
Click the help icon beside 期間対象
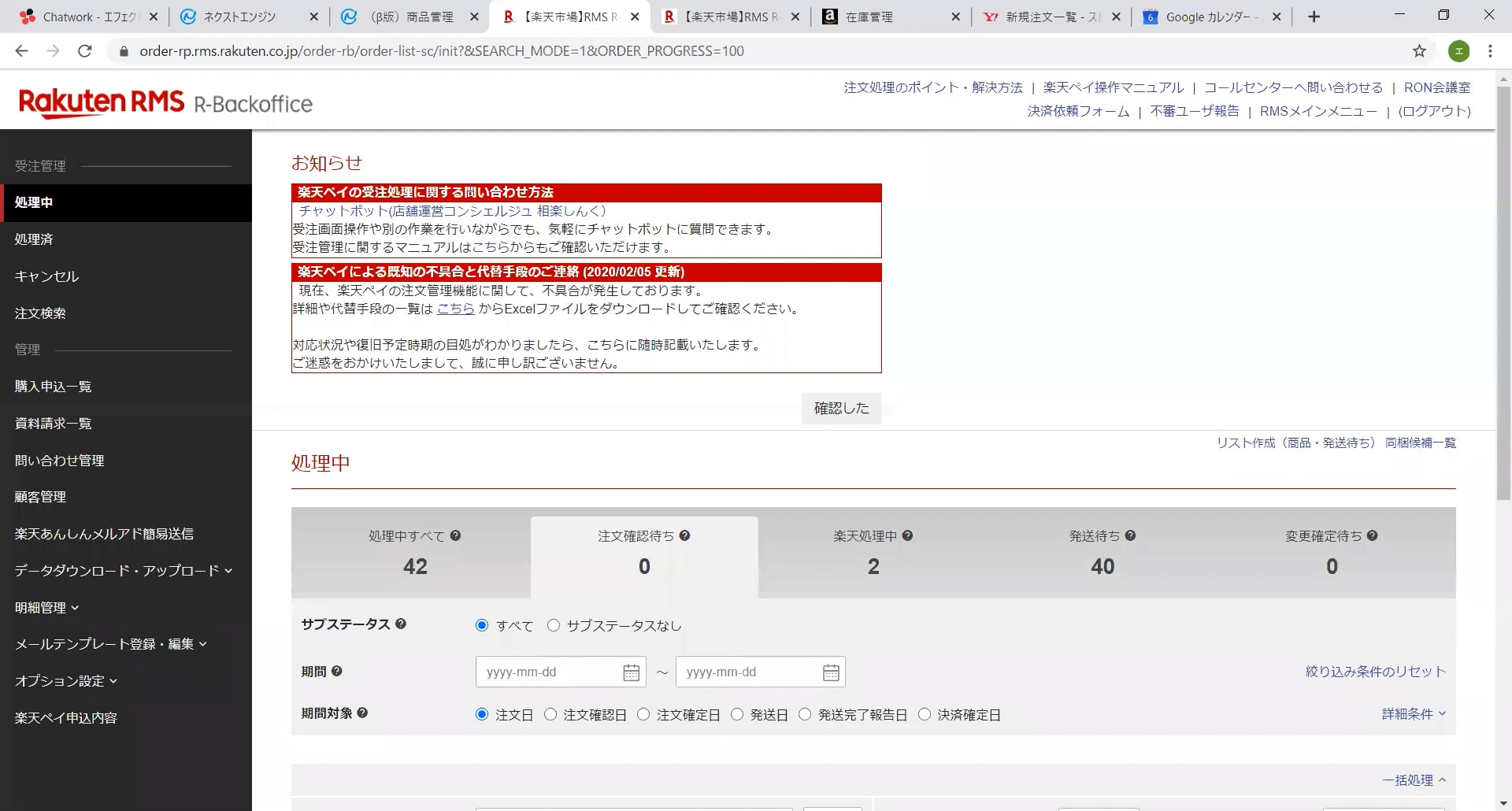click(361, 713)
